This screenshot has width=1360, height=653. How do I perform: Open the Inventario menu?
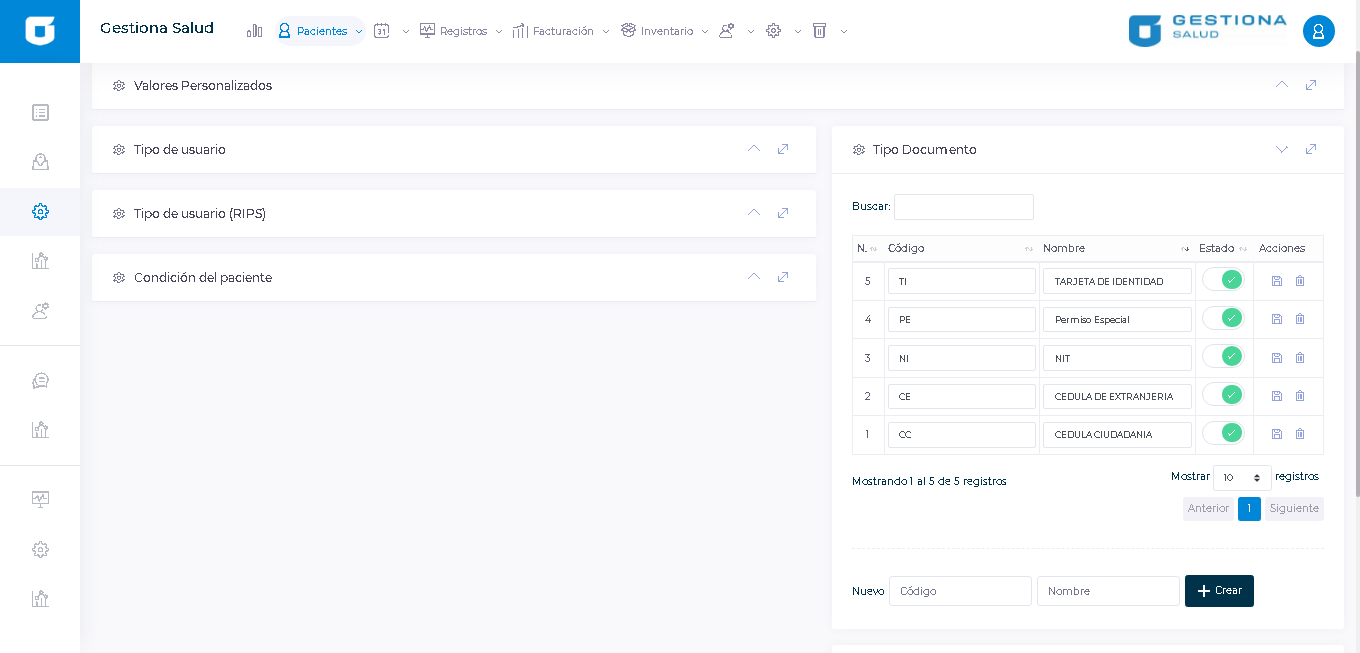click(665, 31)
